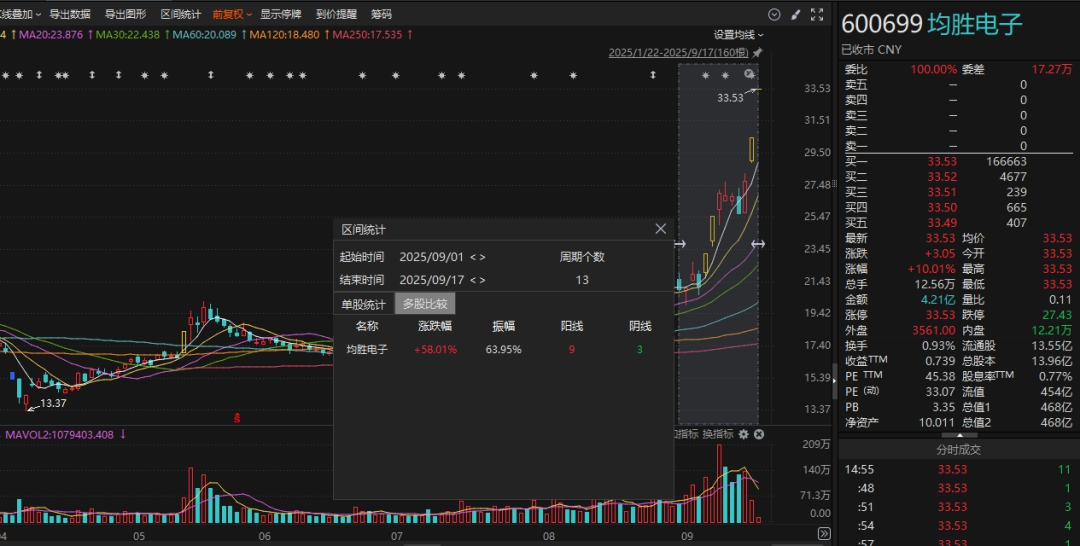This screenshot has width=1080, height=546.
Task: Switch to 单股统计 tab
Action: (x=363, y=303)
